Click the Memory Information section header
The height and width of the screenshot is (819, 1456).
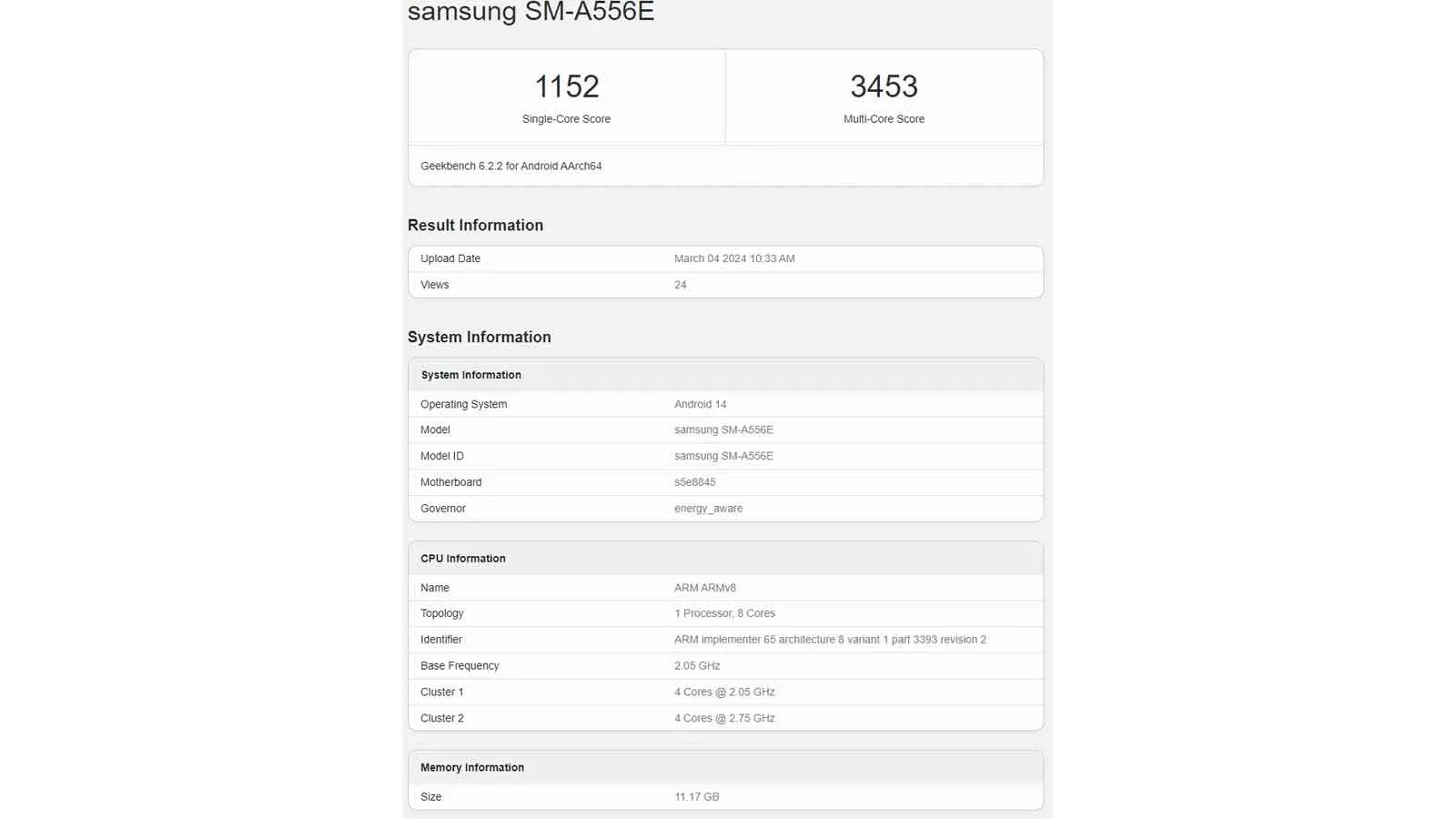click(x=471, y=767)
